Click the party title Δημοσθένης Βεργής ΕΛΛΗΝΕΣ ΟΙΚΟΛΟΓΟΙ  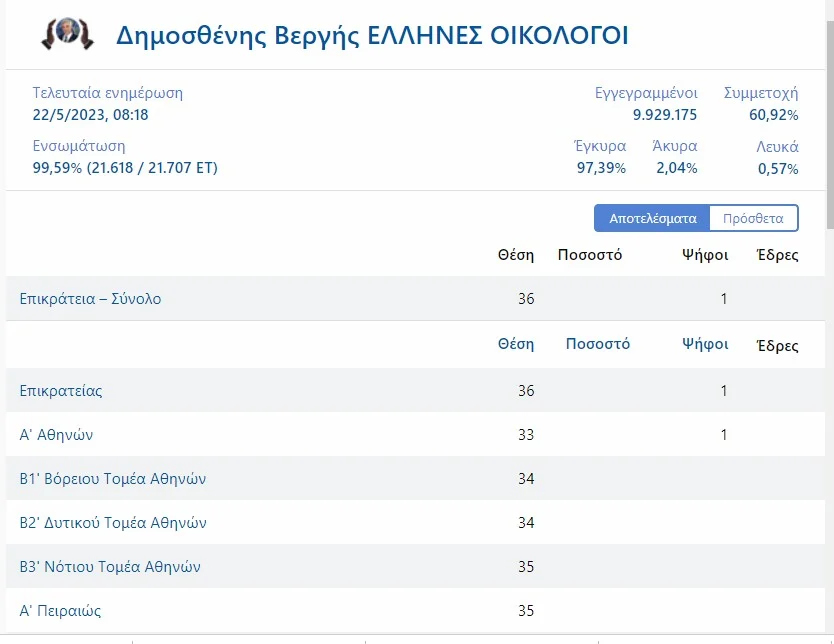372,36
